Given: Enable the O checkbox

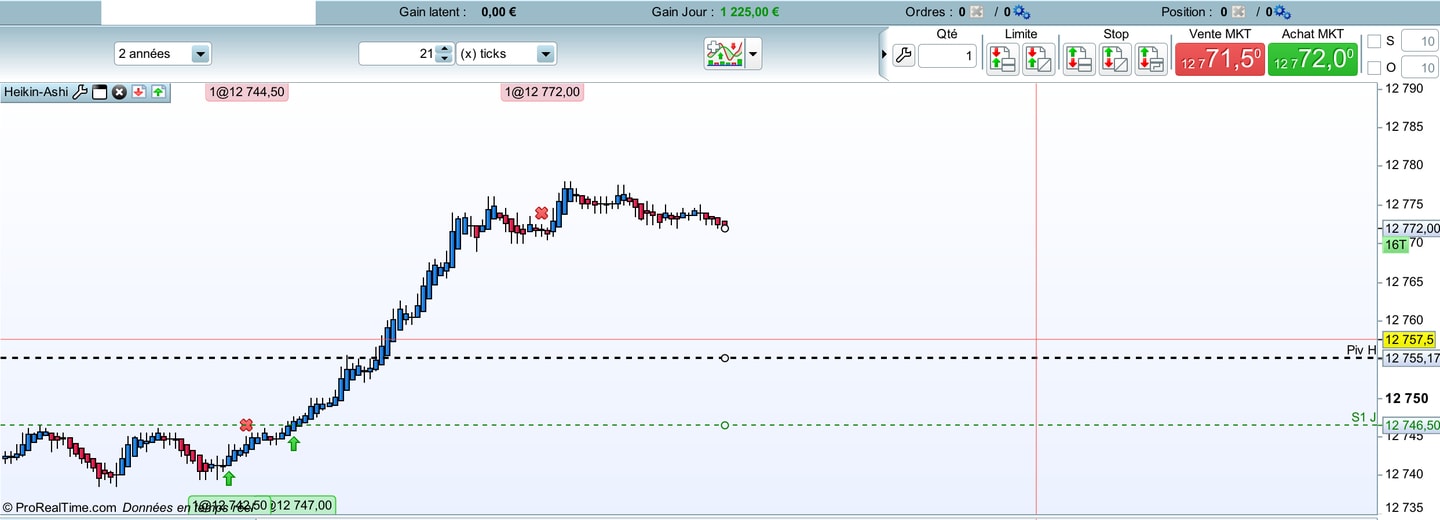Looking at the screenshot, I should point(1374,68).
